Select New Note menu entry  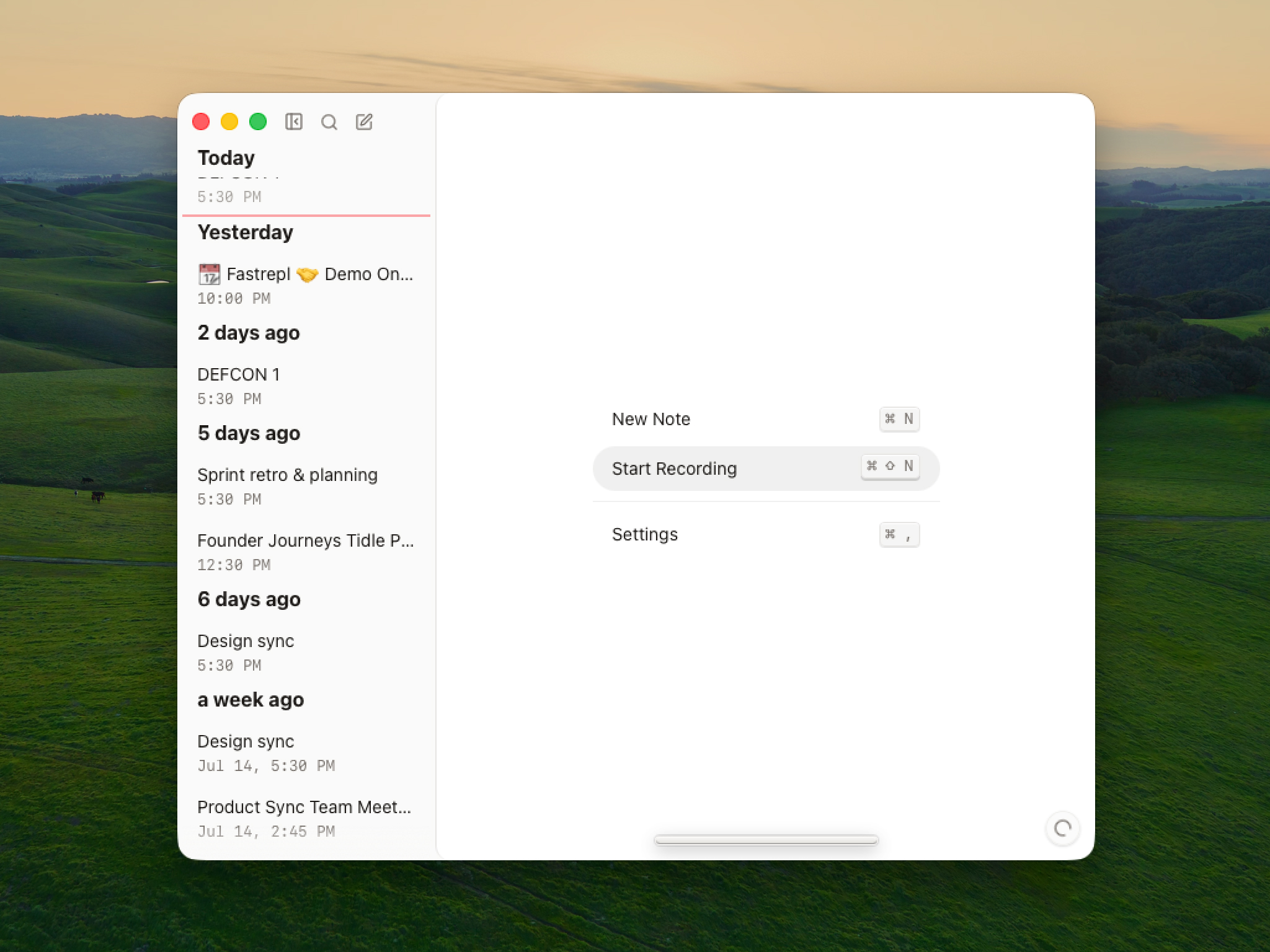pyautogui.click(x=766, y=419)
